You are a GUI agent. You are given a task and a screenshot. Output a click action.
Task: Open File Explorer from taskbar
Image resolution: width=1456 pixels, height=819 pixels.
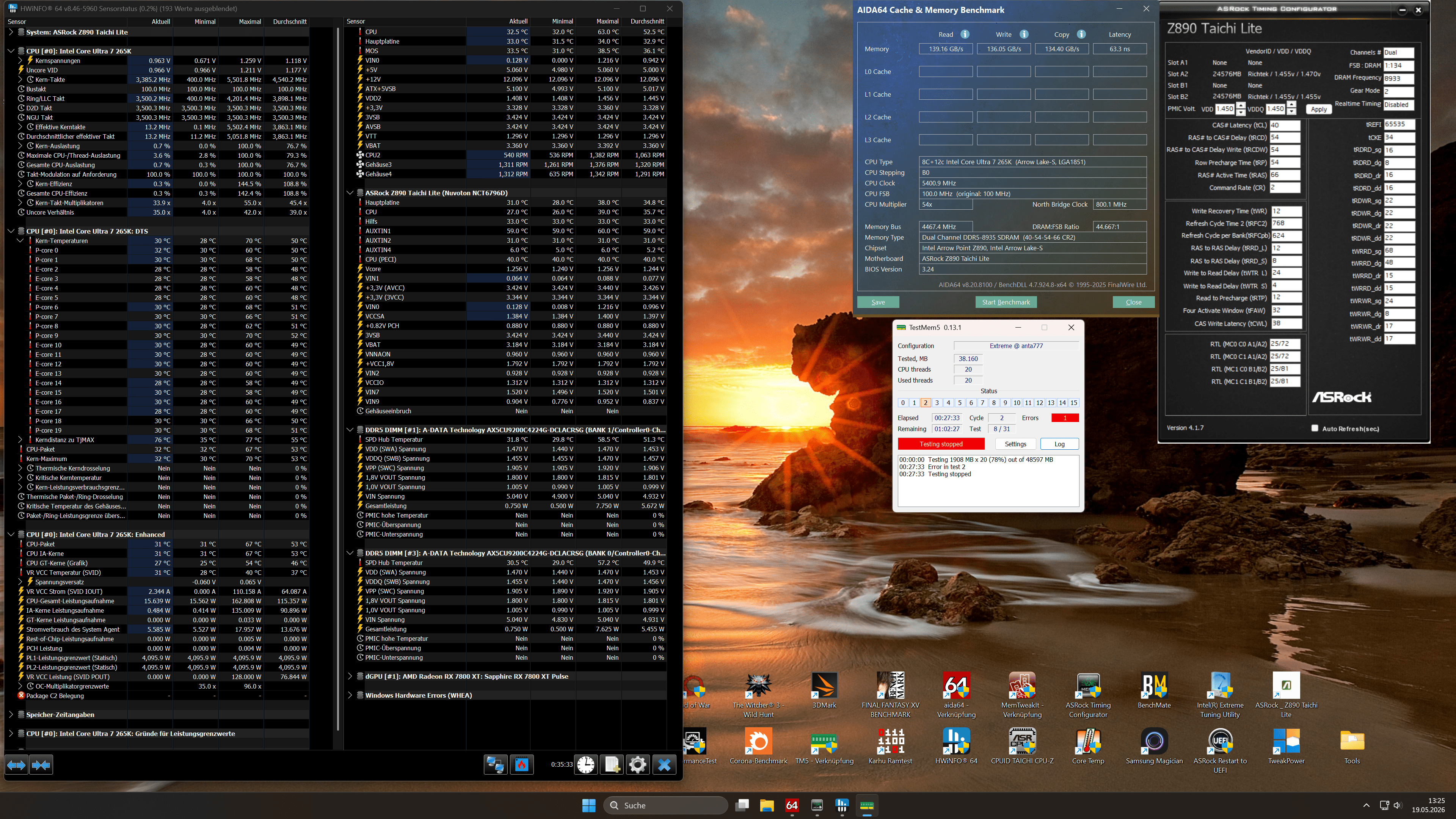click(767, 805)
